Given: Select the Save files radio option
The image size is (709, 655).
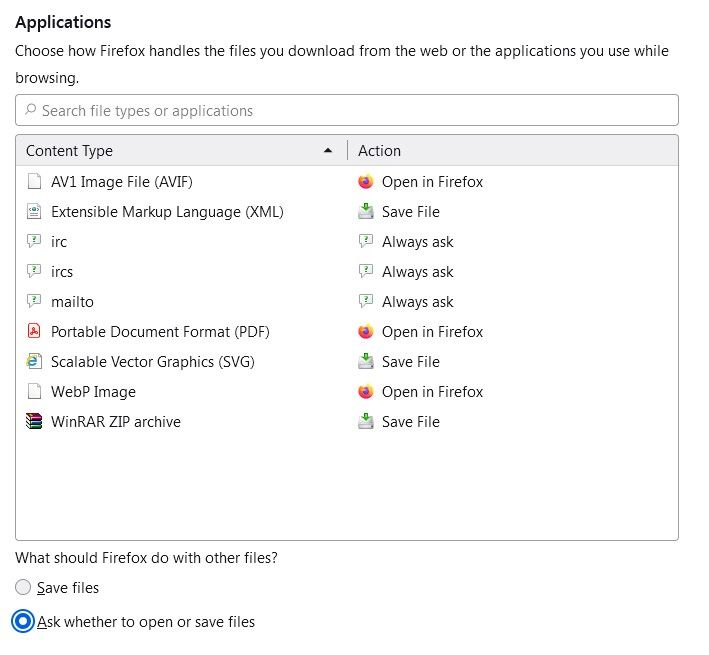Looking at the screenshot, I should [x=23, y=588].
